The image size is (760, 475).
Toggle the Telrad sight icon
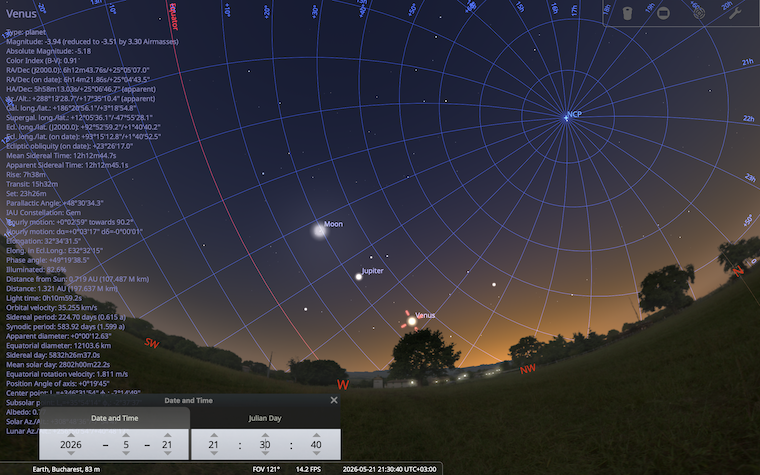[699, 13]
